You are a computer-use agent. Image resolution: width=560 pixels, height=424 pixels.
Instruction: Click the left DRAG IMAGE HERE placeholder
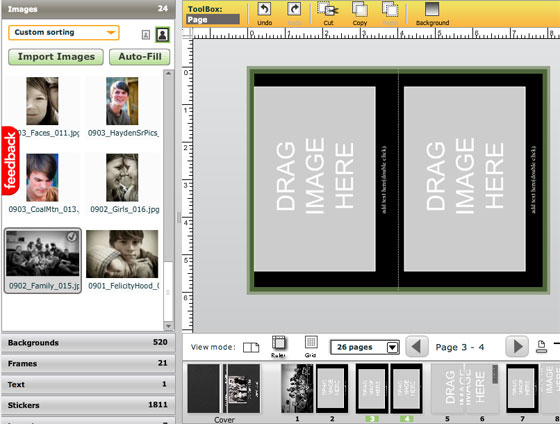tap(315, 179)
